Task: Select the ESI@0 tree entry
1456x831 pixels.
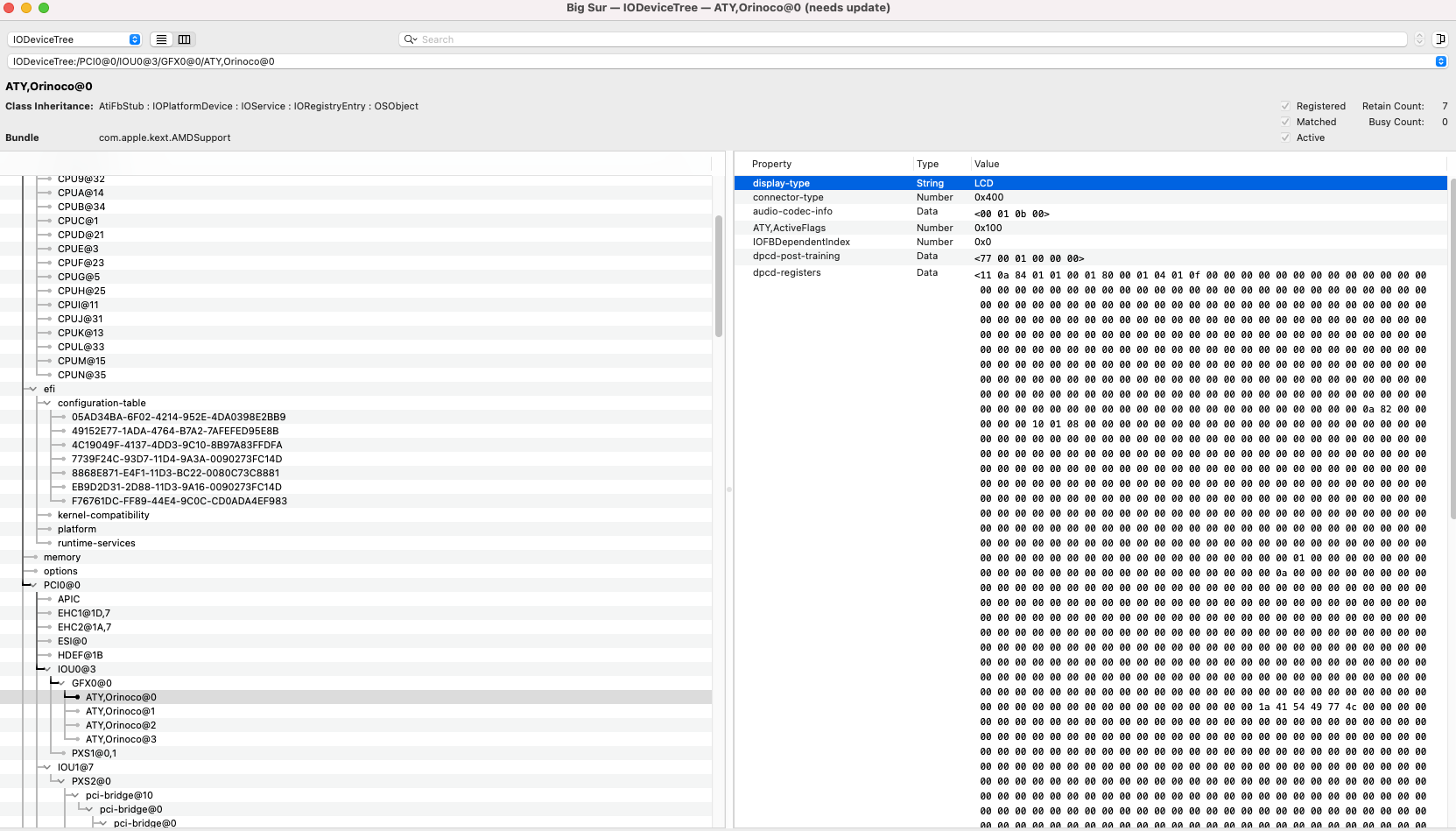Action: click(73, 641)
